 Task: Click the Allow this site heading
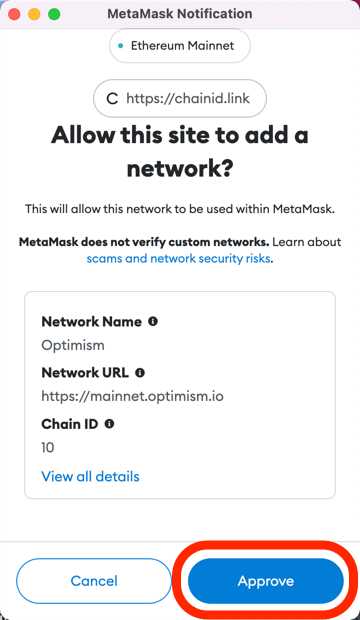(180, 152)
